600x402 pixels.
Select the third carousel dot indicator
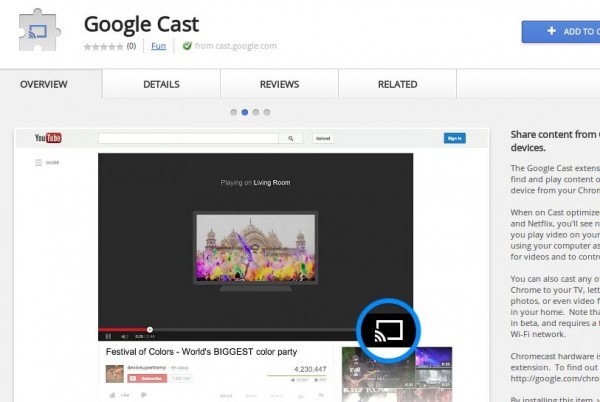[256, 112]
